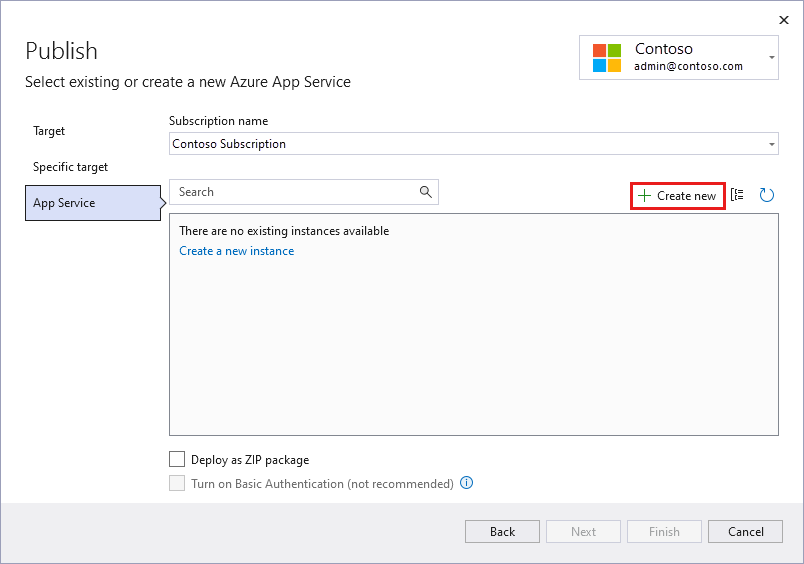This screenshot has height=564, width=804.
Task: Click the Next button
Action: point(583,532)
